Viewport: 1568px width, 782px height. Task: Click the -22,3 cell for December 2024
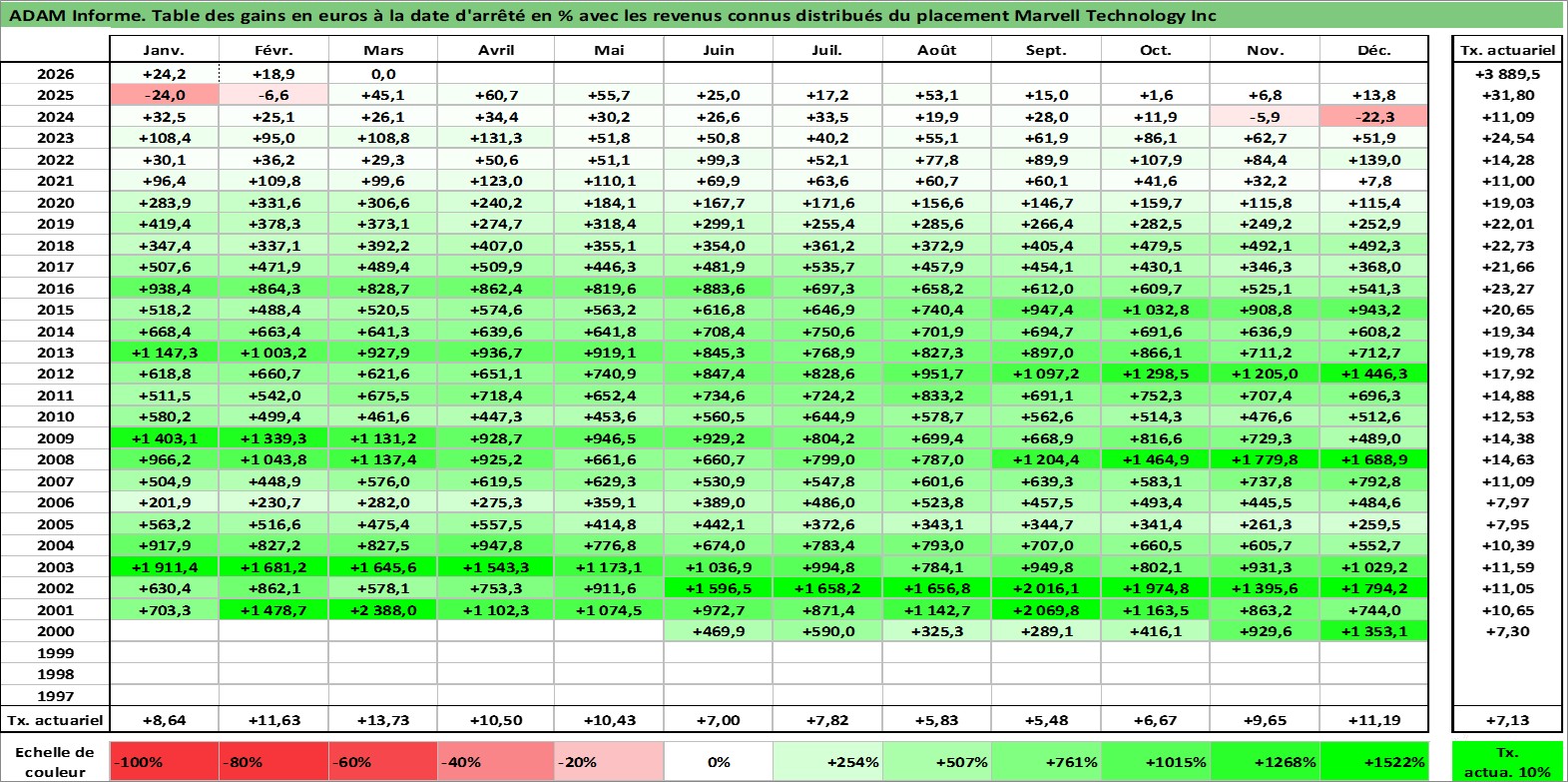click(1374, 117)
